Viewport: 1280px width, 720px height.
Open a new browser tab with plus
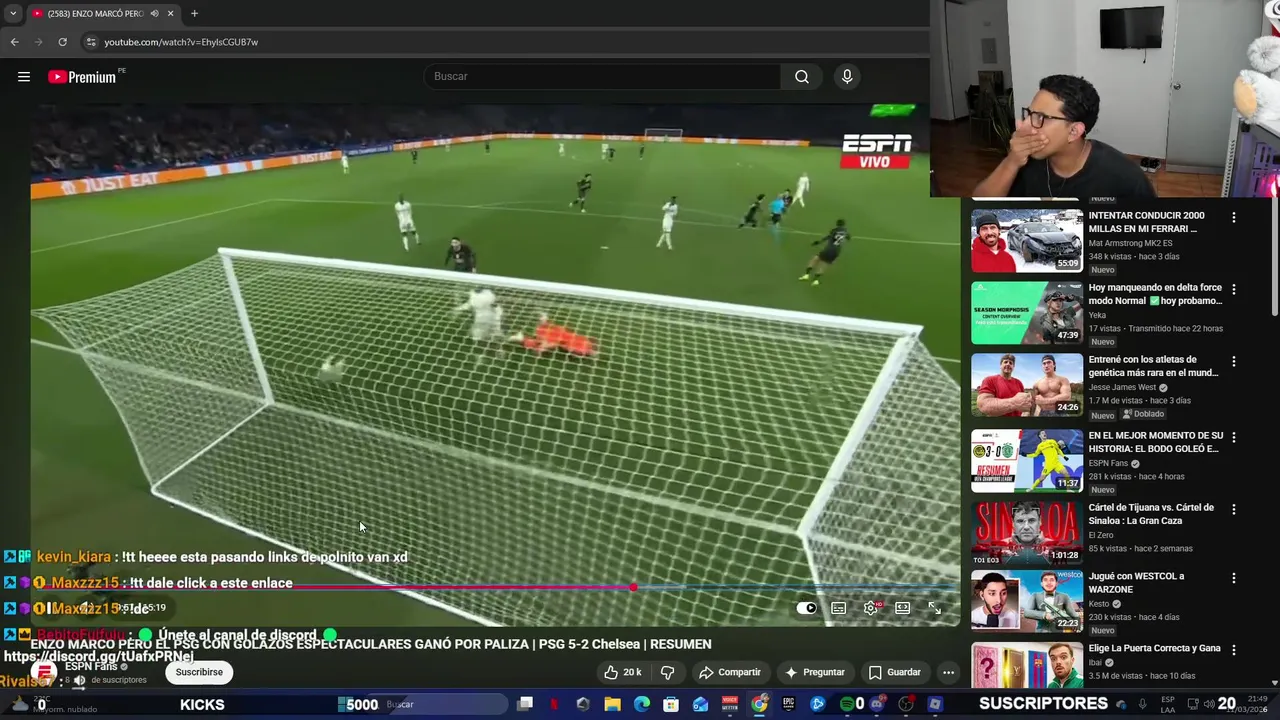click(x=194, y=13)
